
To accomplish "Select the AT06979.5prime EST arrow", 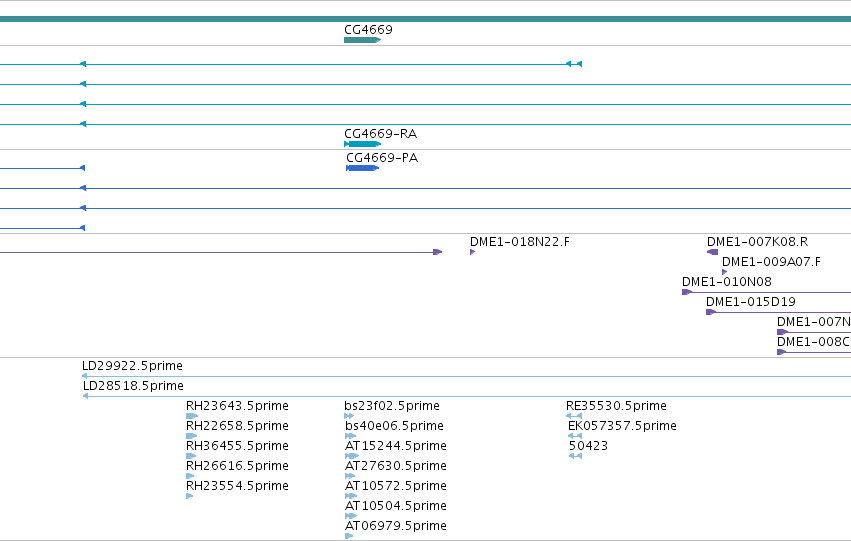I will coord(349,536).
